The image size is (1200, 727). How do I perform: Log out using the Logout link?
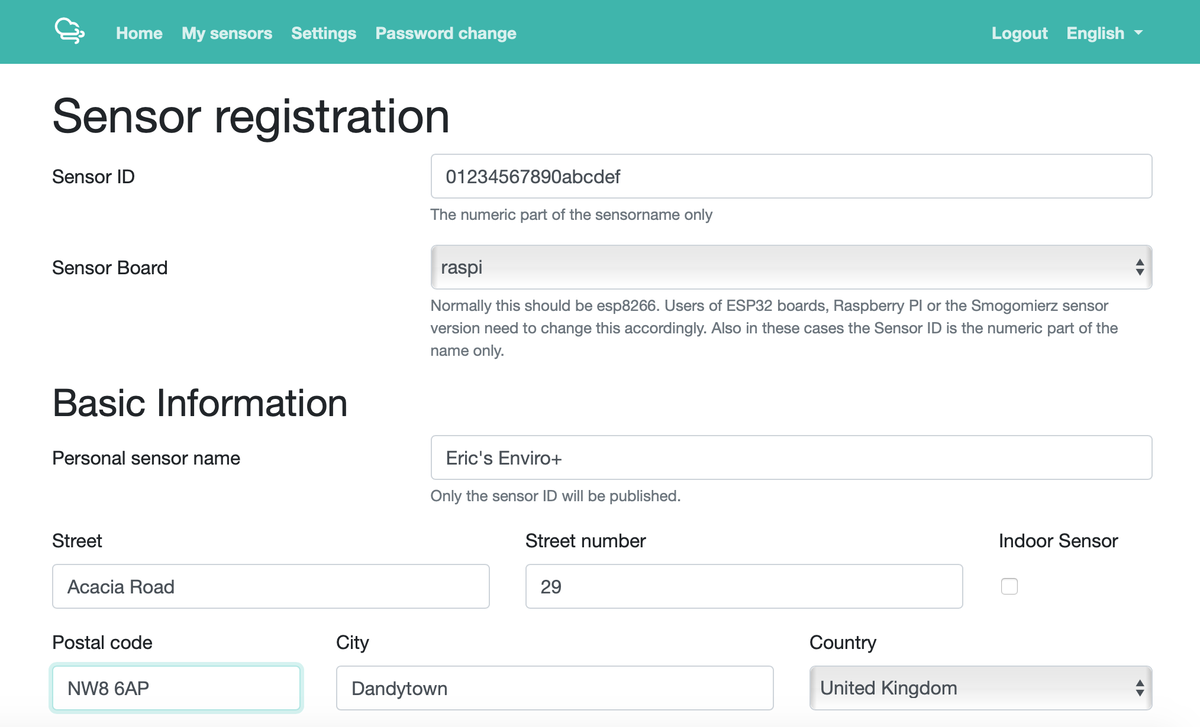coord(1019,33)
